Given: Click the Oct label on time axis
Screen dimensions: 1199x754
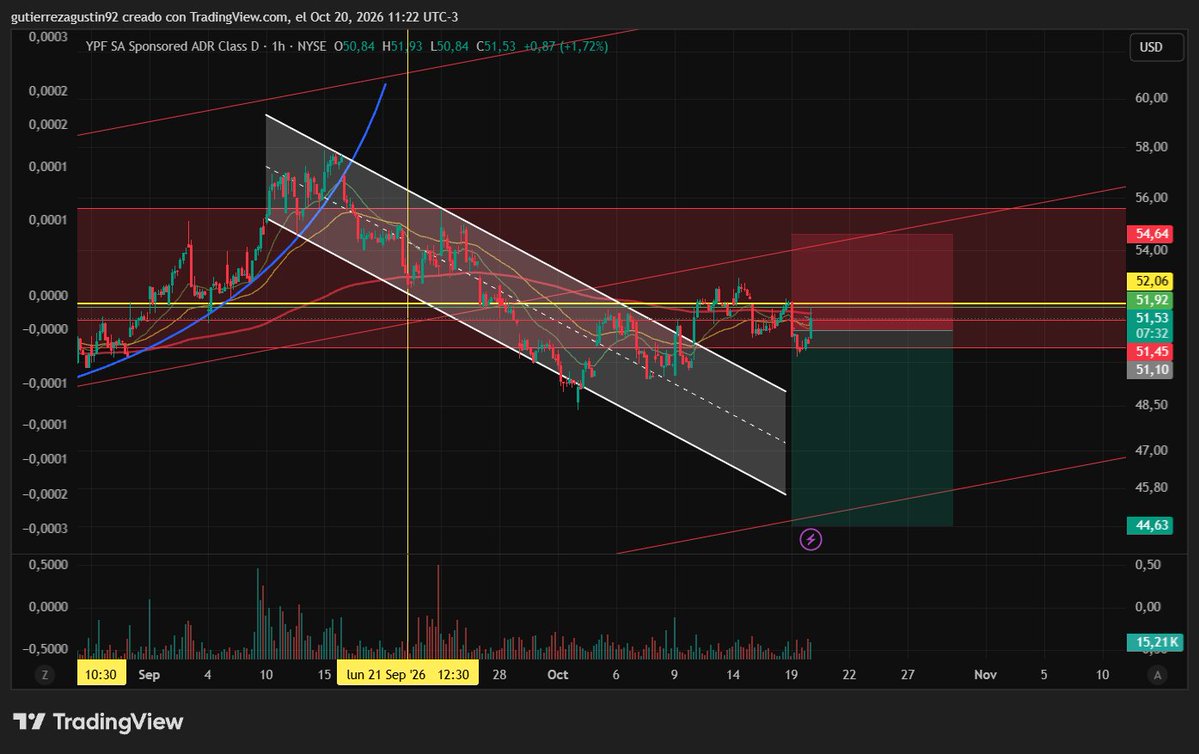Looking at the screenshot, I should [x=557, y=674].
